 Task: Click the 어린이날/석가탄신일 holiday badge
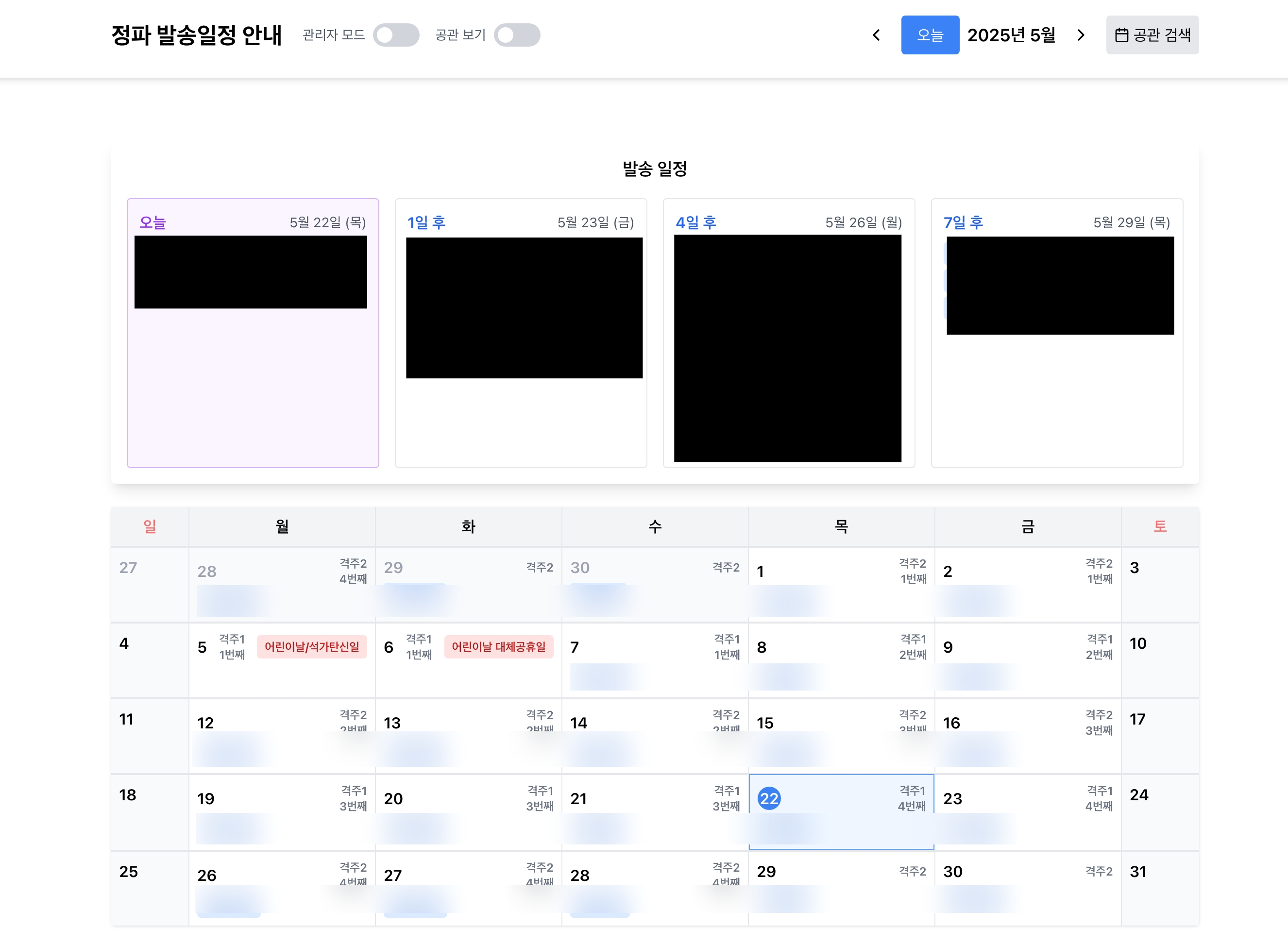(312, 647)
